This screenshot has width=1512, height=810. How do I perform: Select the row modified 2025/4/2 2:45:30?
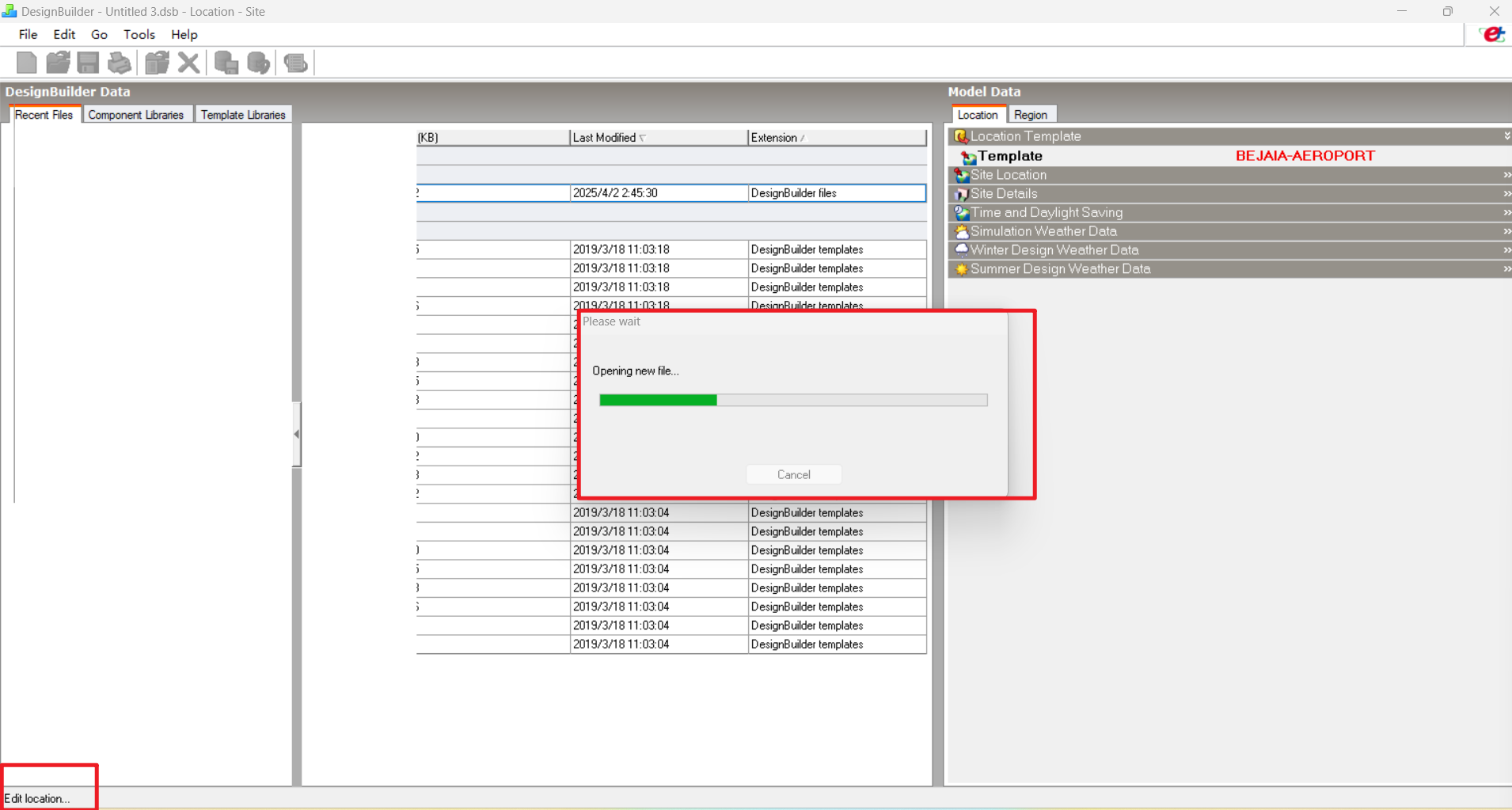pos(671,193)
